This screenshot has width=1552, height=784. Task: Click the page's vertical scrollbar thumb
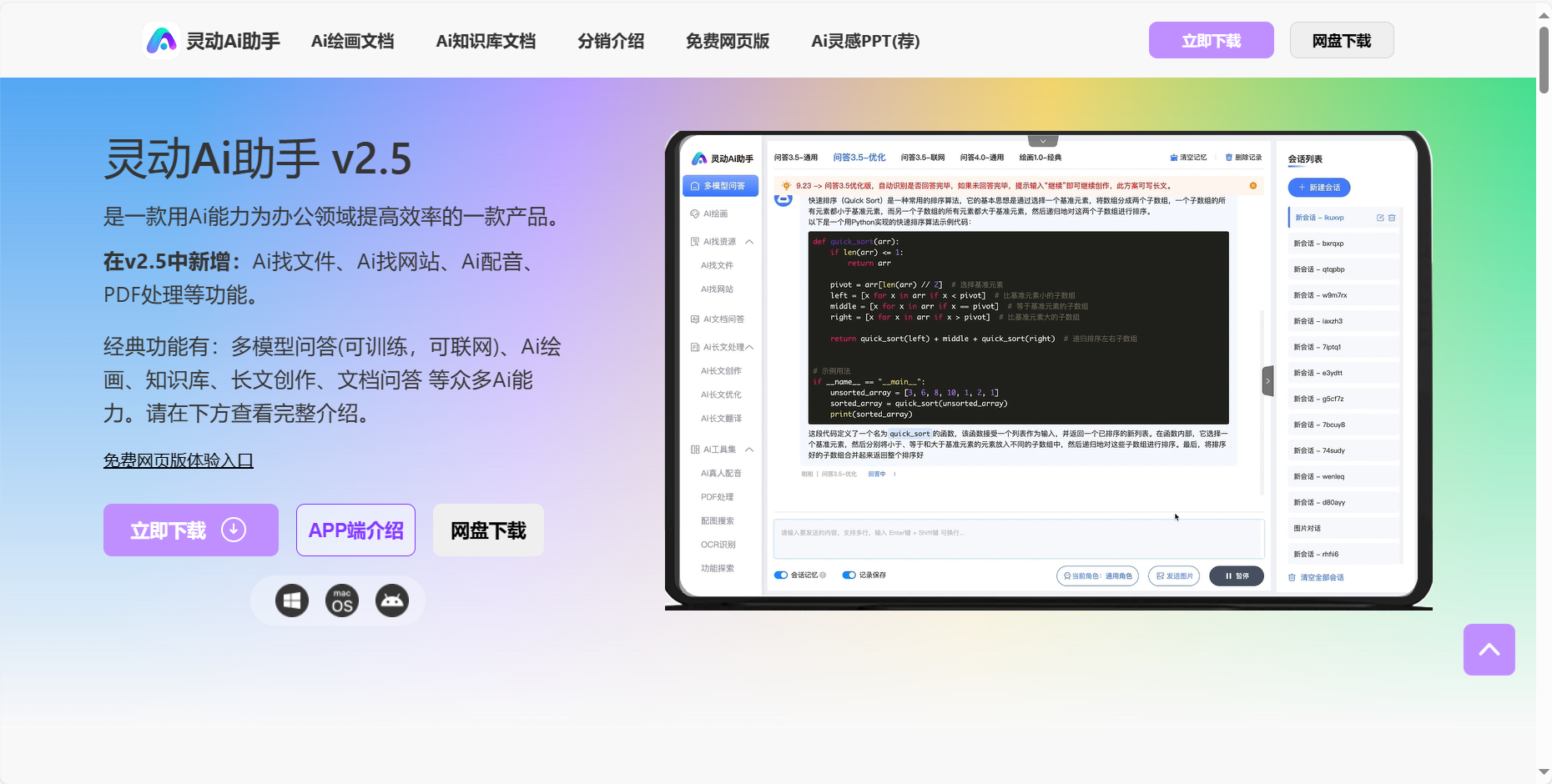(1544, 60)
